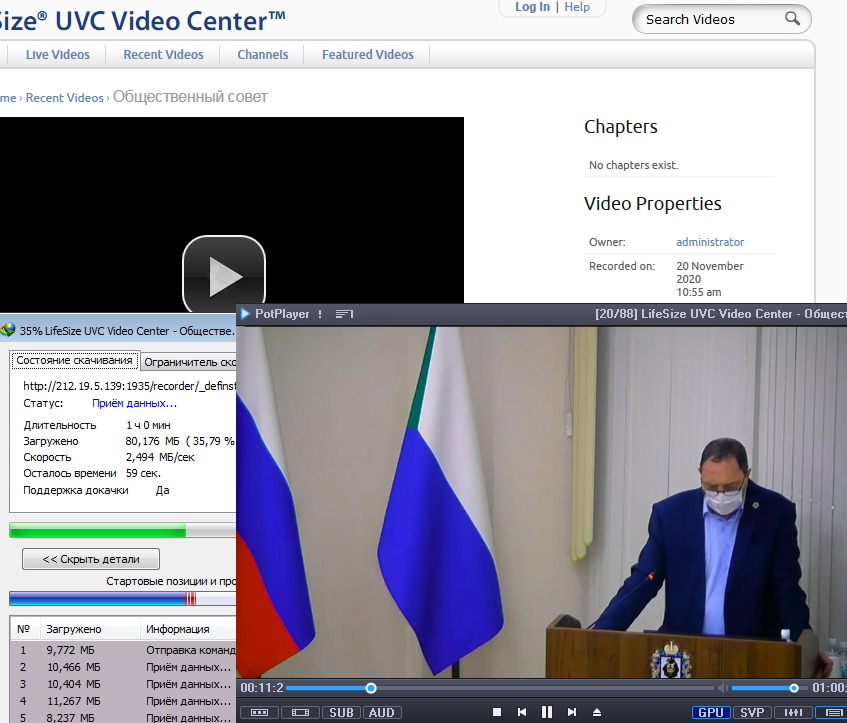Click the administrator owner link
Image resolution: width=847 pixels, height=723 pixels.
710,242
